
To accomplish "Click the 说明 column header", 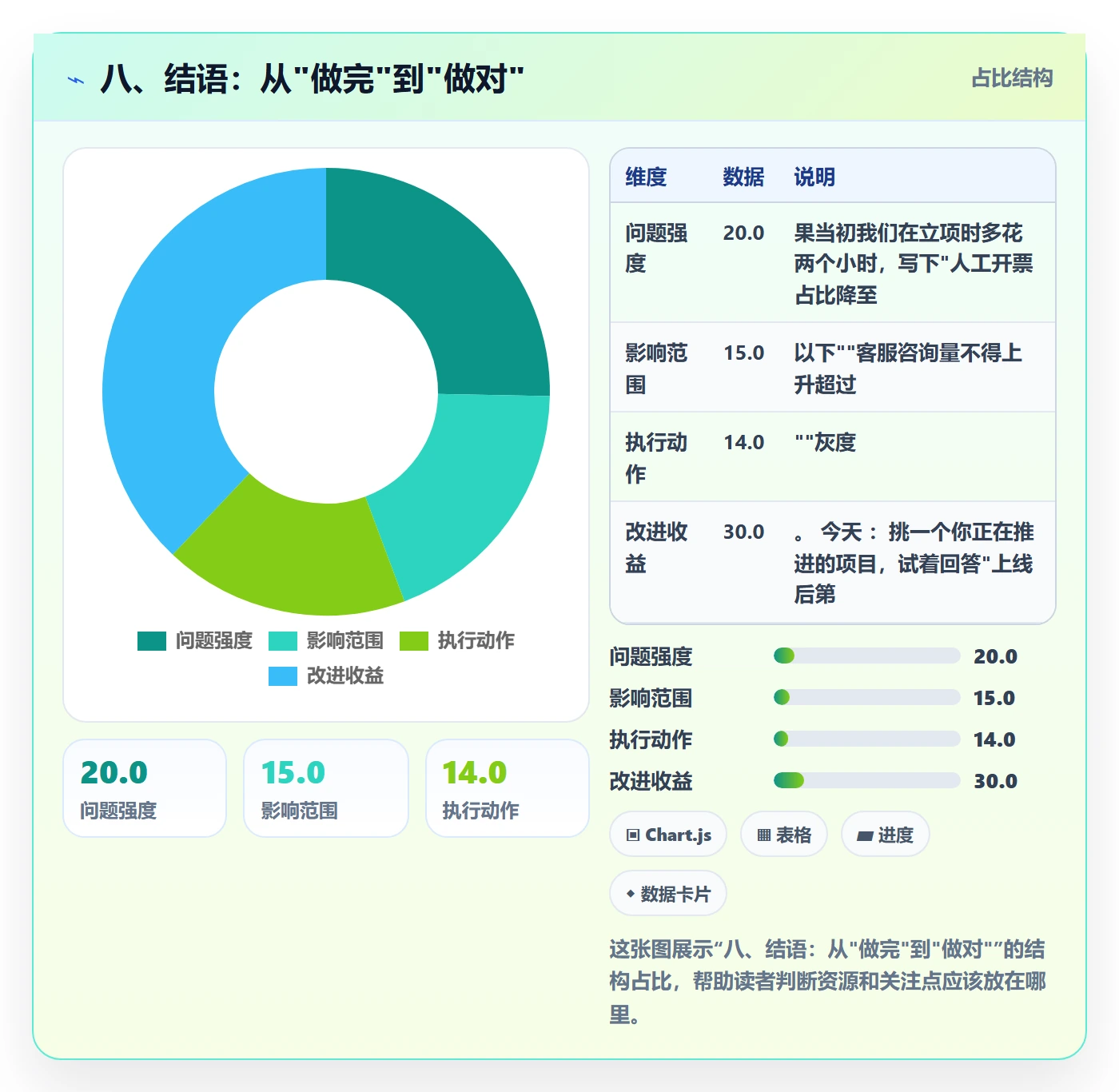I will point(814,177).
